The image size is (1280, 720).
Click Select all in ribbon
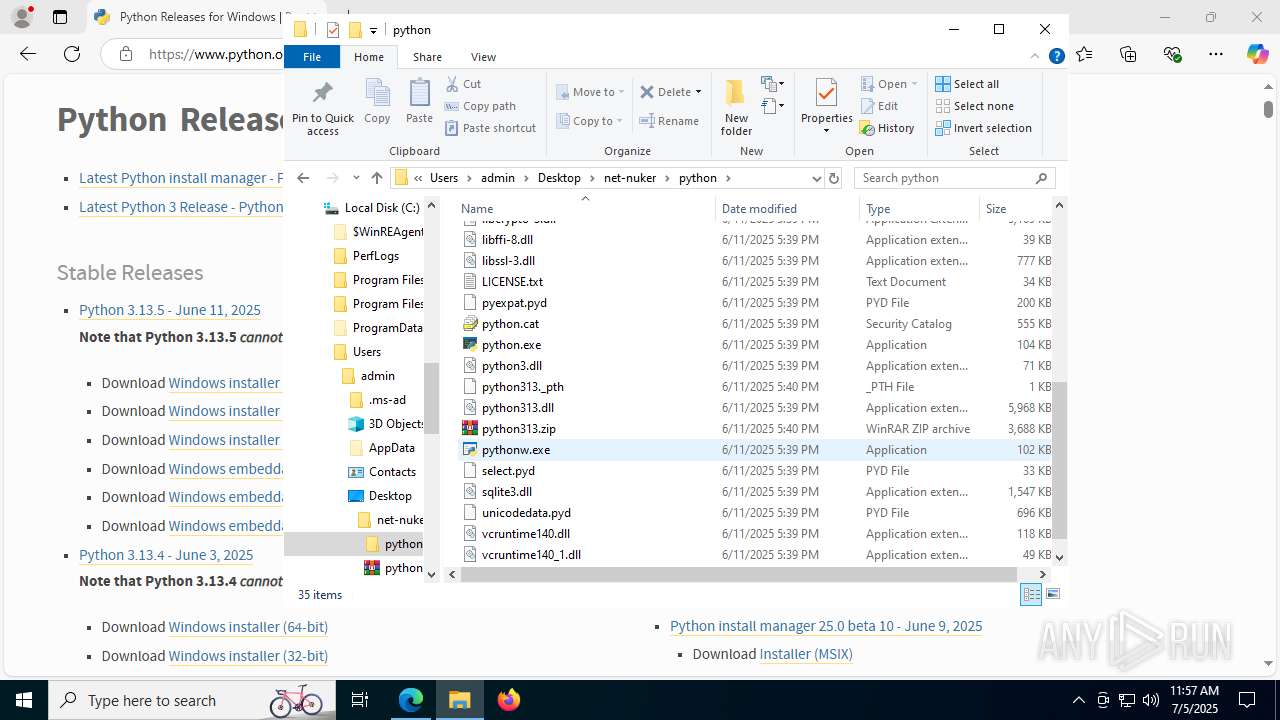click(x=967, y=84)
